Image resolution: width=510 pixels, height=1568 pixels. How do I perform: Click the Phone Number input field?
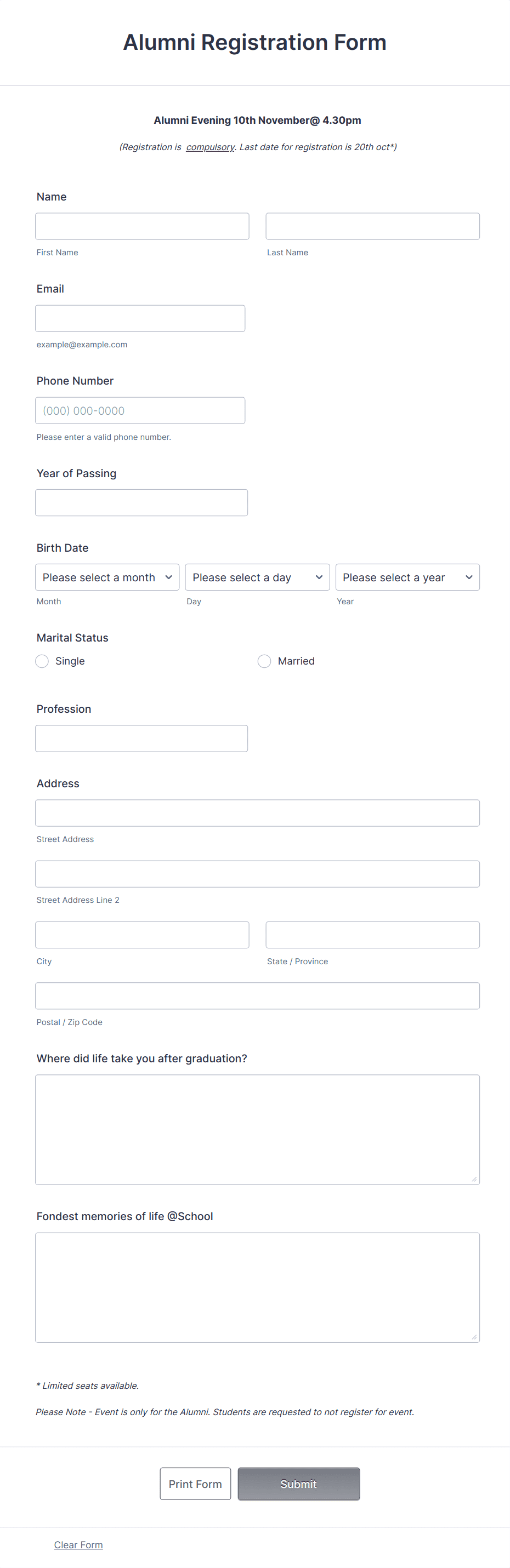point(140,410)
